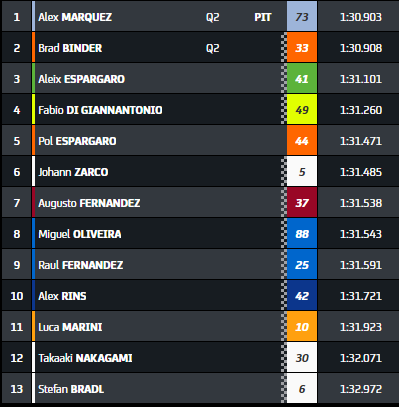
Task: Select position number 7 cell
Action: coord(17,202)
